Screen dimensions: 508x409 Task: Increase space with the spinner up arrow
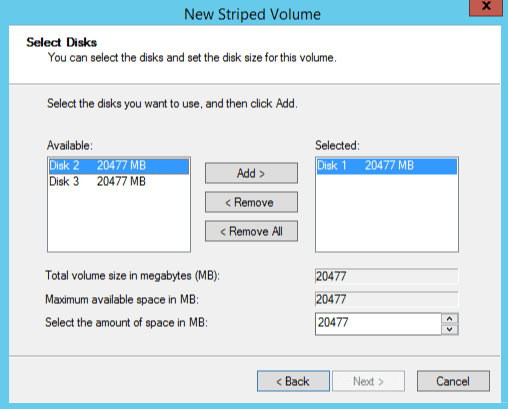coord(450,319)
